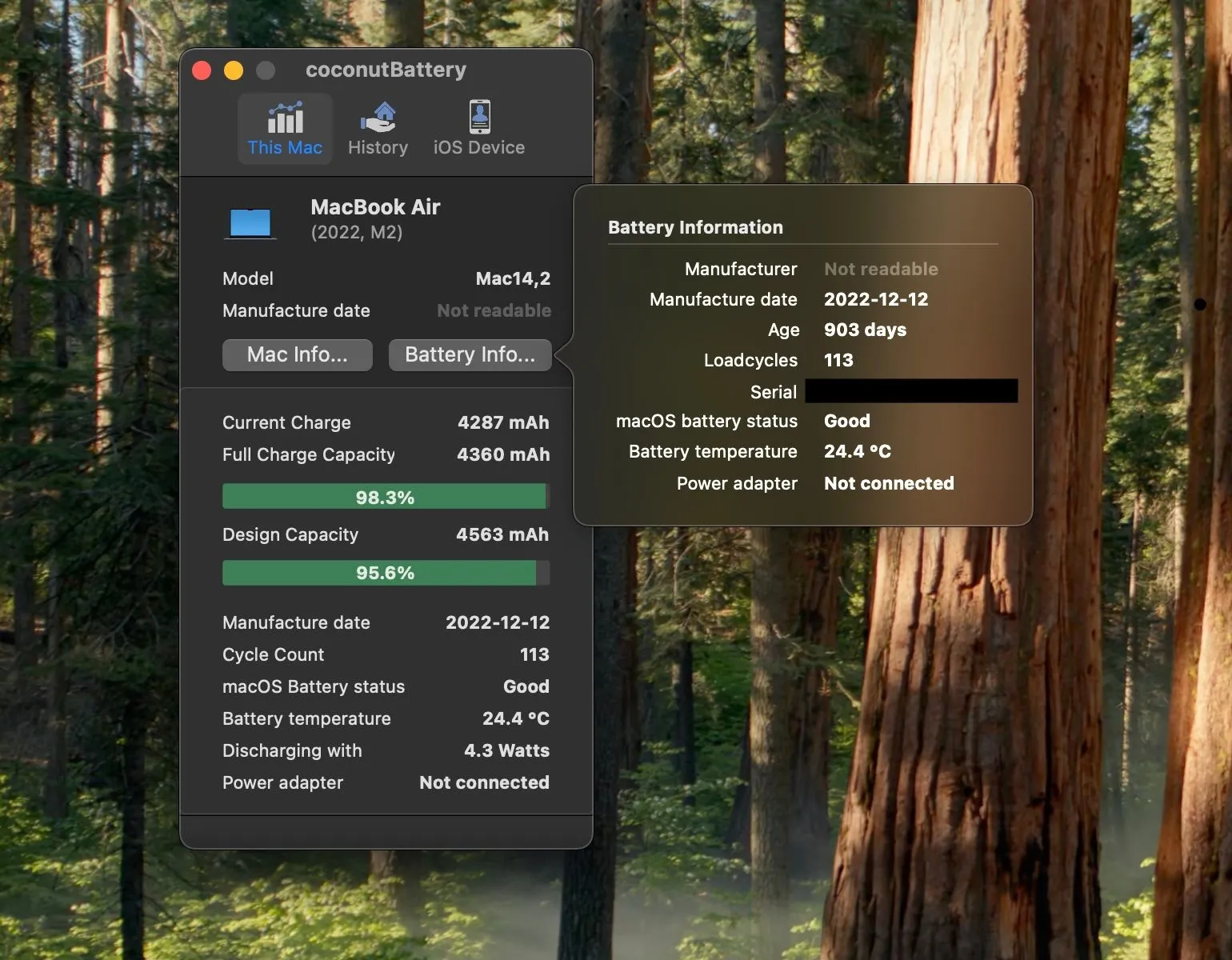Open the Mac Info… details

click(298, 355)
